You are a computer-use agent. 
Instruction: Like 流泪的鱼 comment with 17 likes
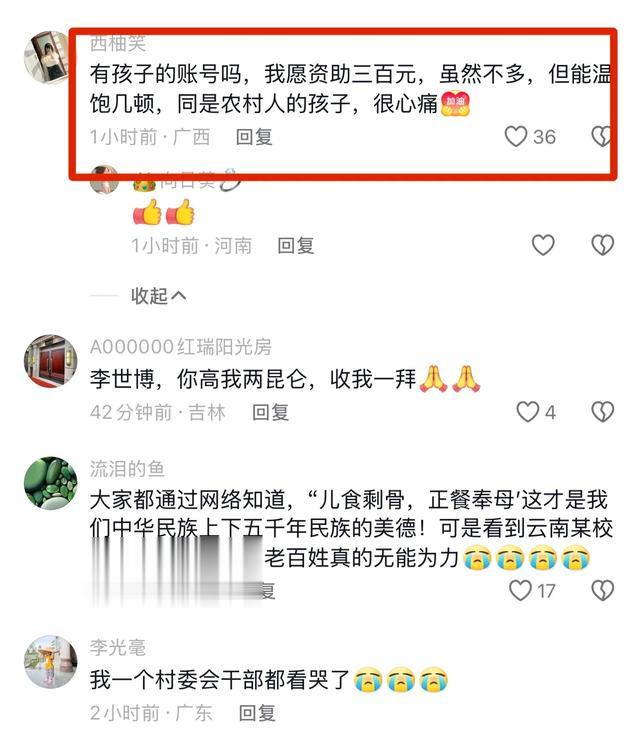(x=521, y=590)
